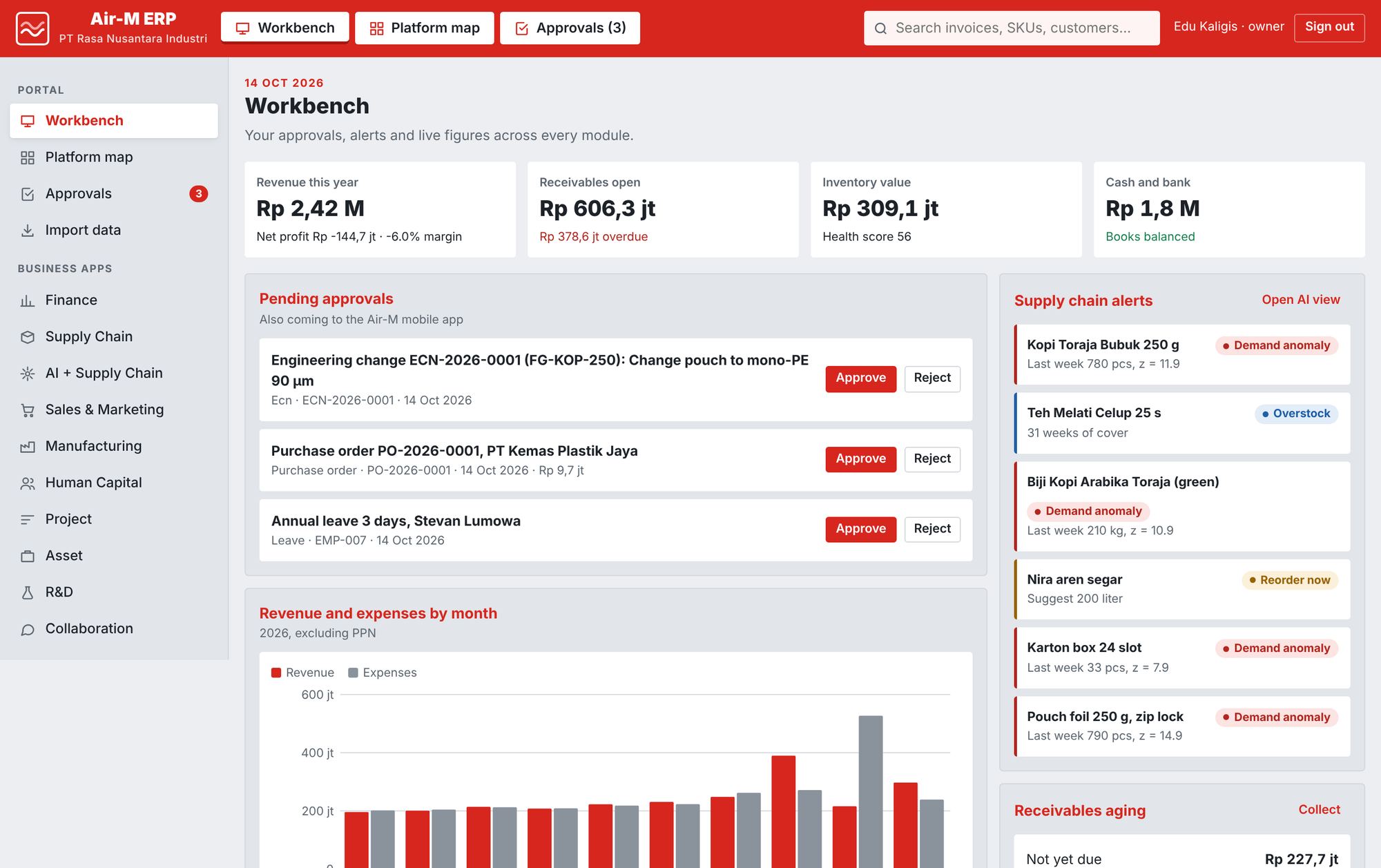Click the Import data download icon
The height and width of the screenshot is (868, 1381).
28,231
